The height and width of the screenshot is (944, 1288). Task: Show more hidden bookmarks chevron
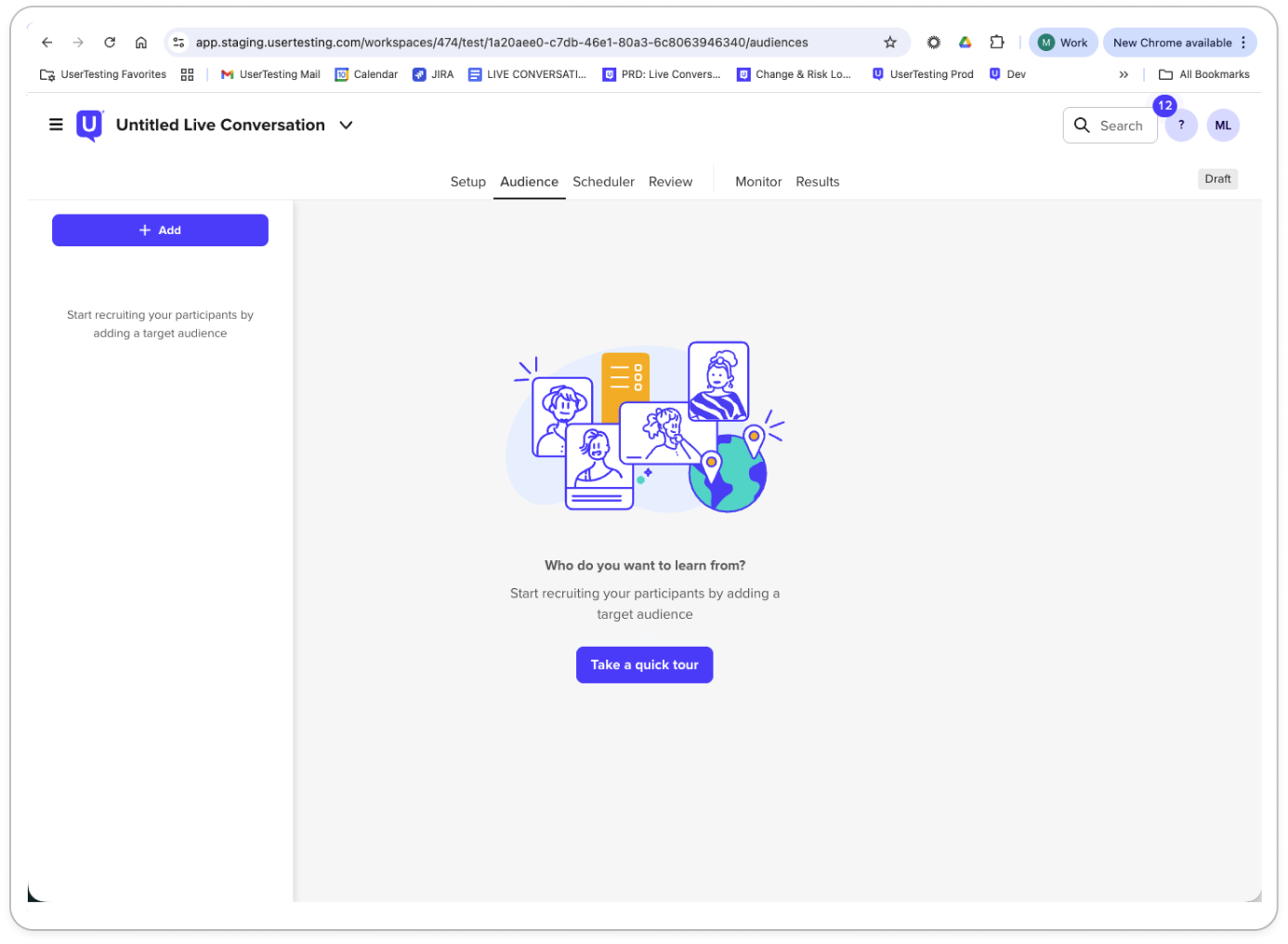1124,74
